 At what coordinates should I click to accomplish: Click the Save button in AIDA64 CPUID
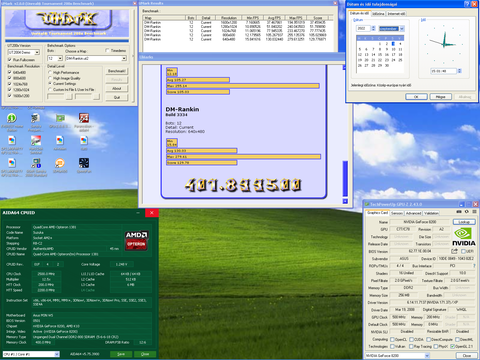121,354
